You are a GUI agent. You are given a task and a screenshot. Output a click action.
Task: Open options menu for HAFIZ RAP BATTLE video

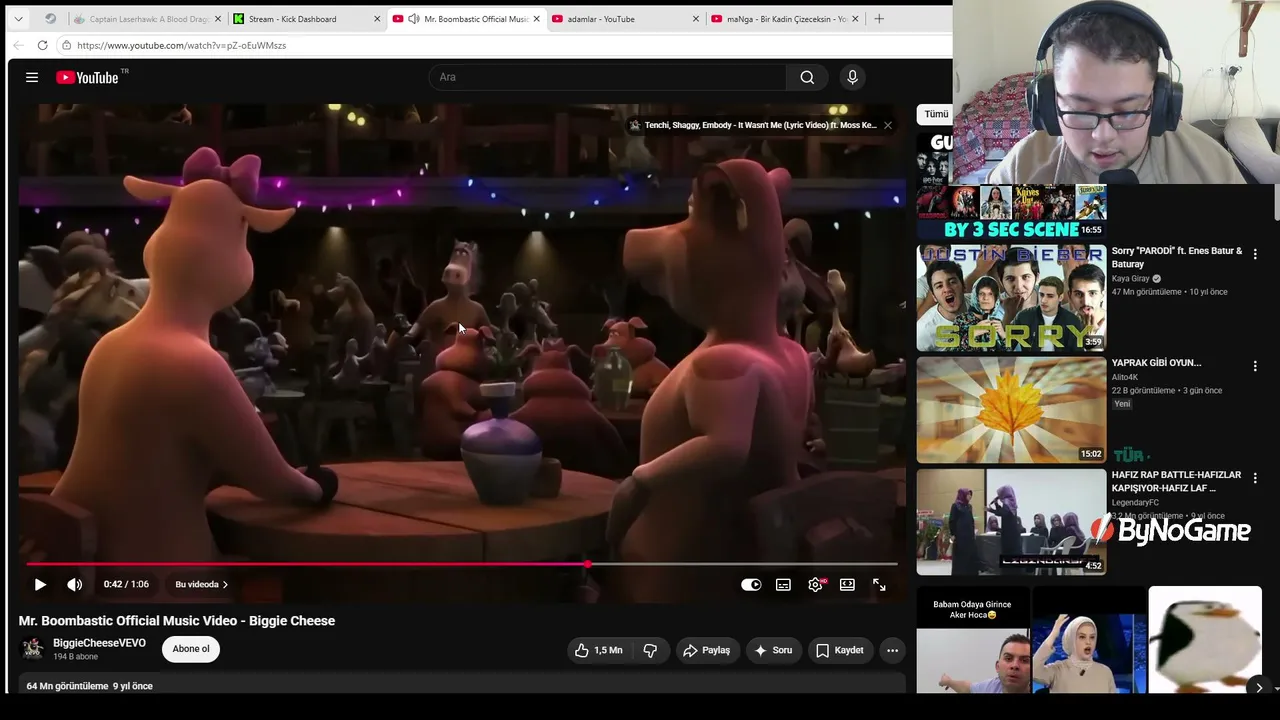pyautogui.click(x=1255, y=478)
